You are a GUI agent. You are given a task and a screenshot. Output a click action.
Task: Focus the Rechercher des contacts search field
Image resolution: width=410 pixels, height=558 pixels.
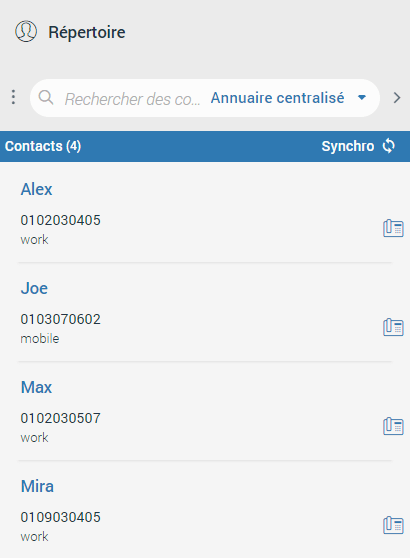point(132,99)
